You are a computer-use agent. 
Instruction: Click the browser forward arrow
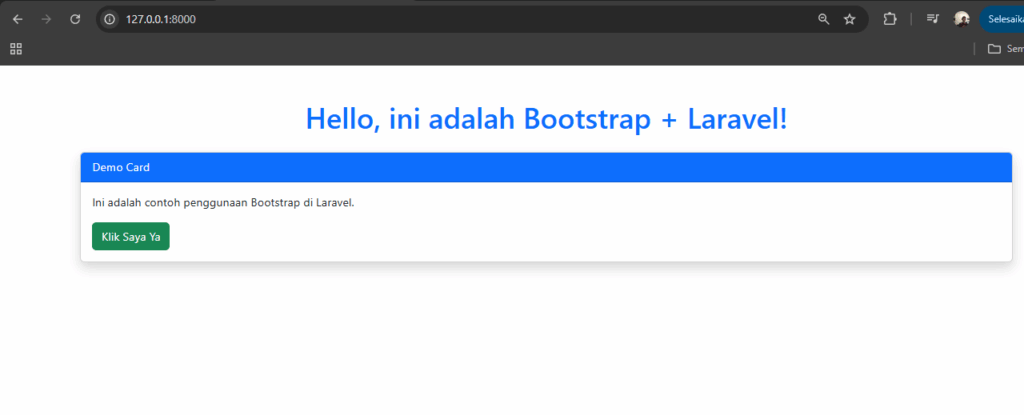click(x=46, y=20)
